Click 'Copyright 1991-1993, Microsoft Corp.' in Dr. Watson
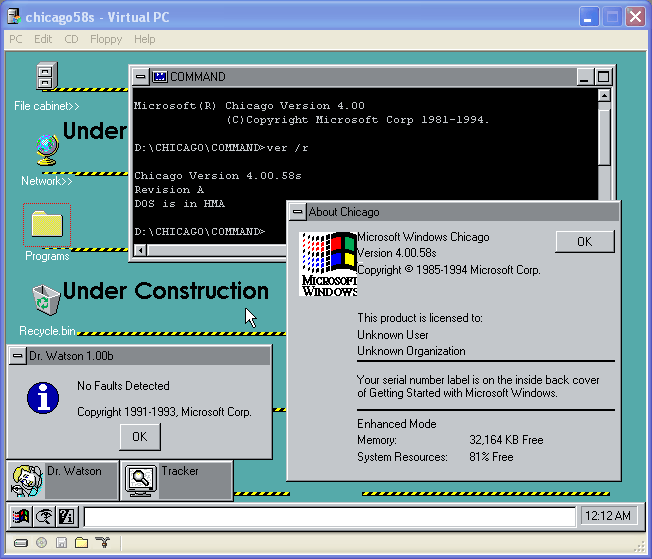This screenshot has width=652, height=559. point(165,412)
